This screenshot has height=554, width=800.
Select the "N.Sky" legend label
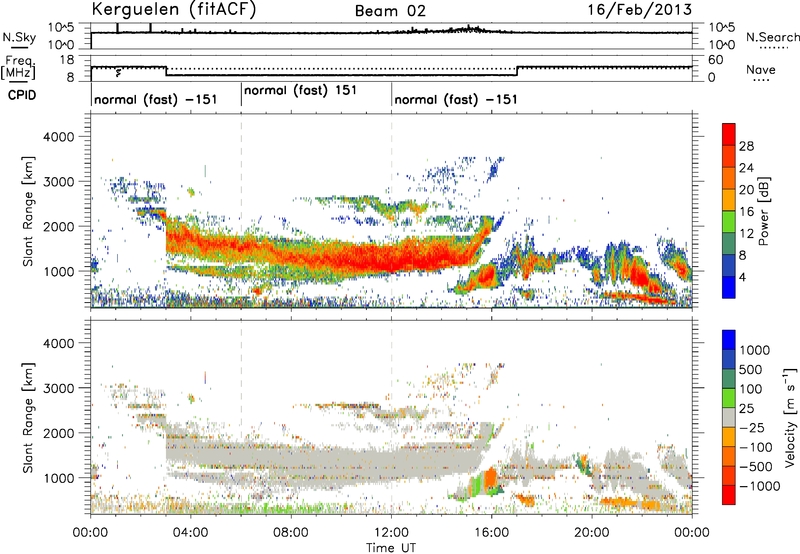(19, 37)
